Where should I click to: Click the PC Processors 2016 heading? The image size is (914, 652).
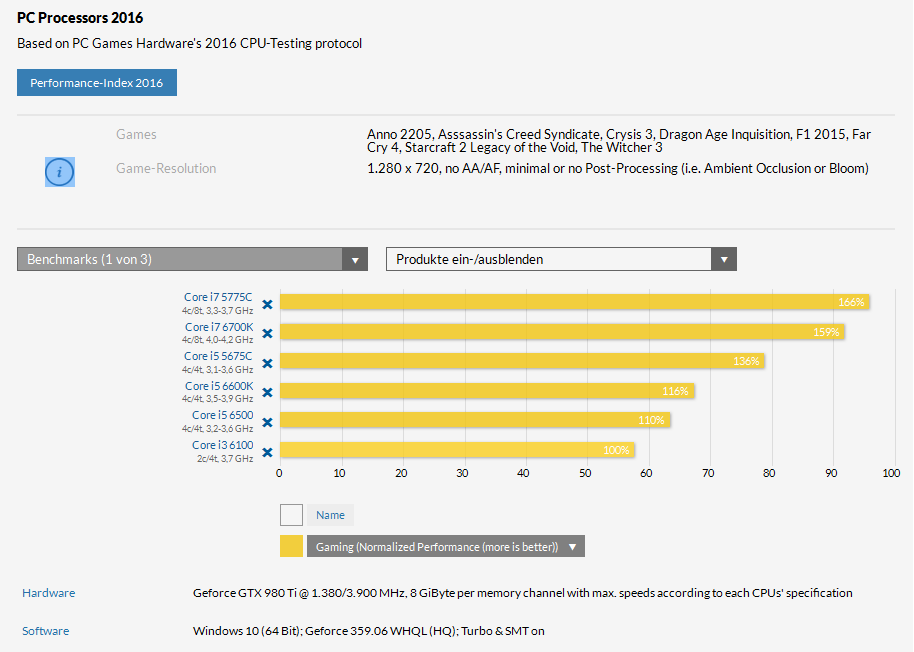[80, 17]
